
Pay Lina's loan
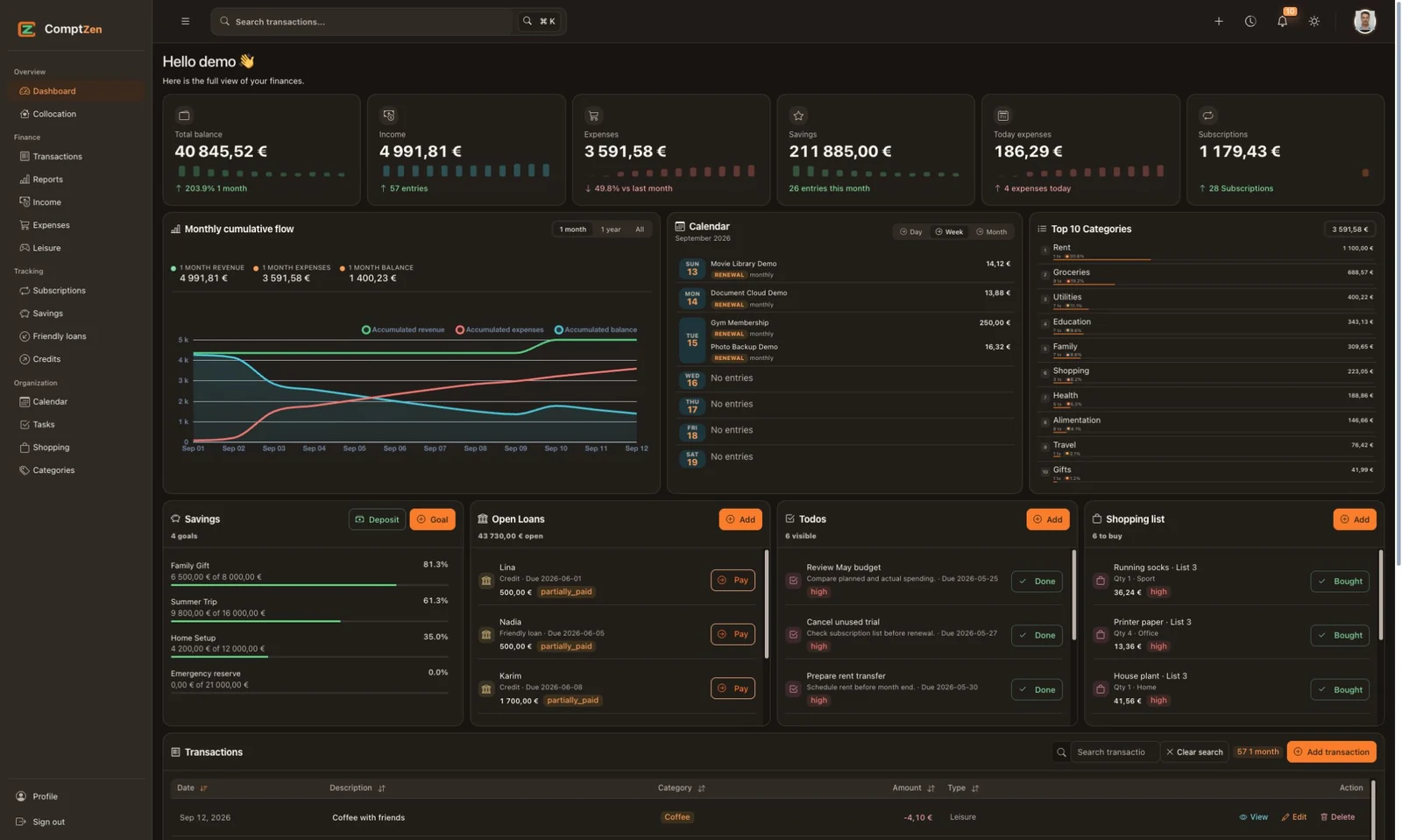[x=733, y=581]
